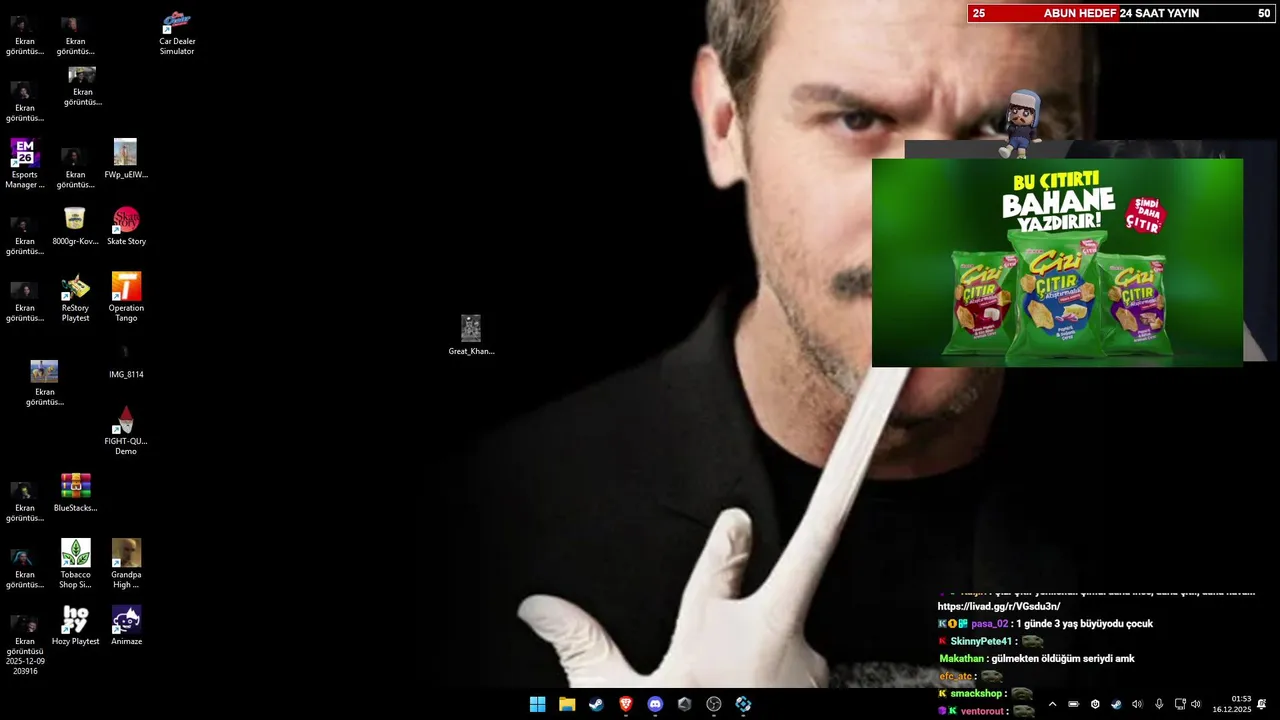
Task: Select the IMG_8114 file
Action: (x=126, y=362)
